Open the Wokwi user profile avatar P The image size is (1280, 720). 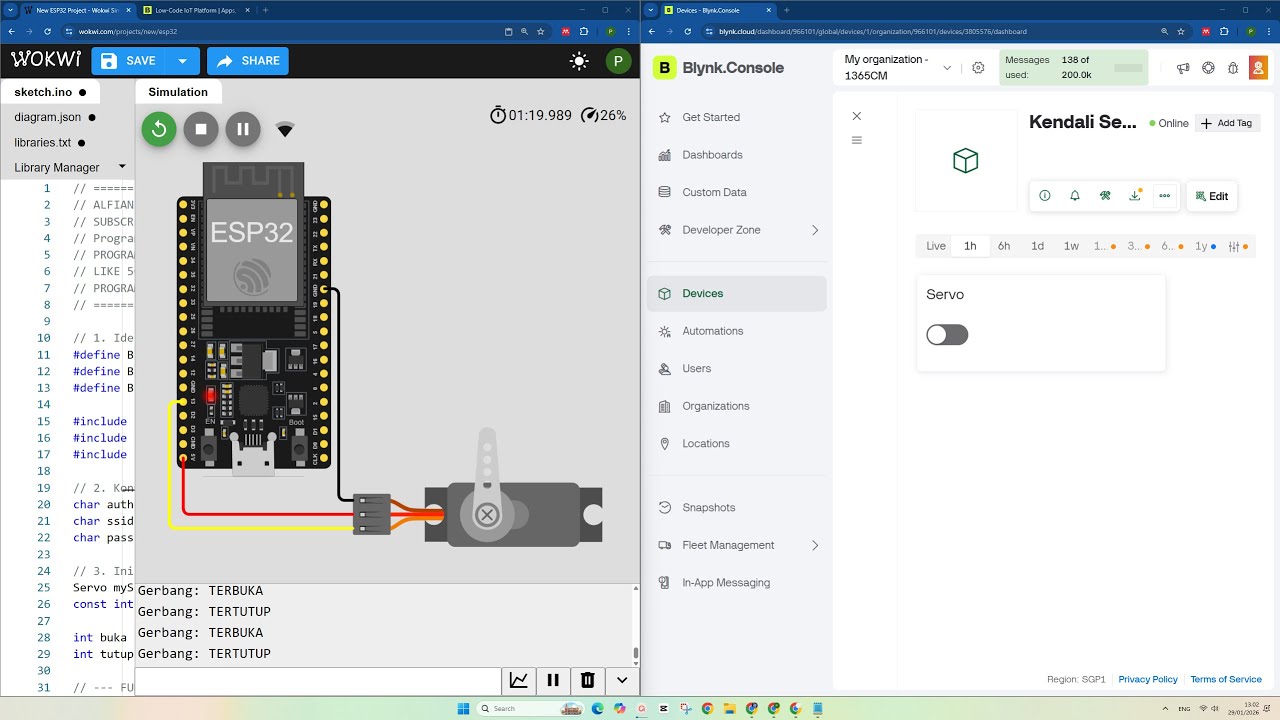tap(618, 61)
